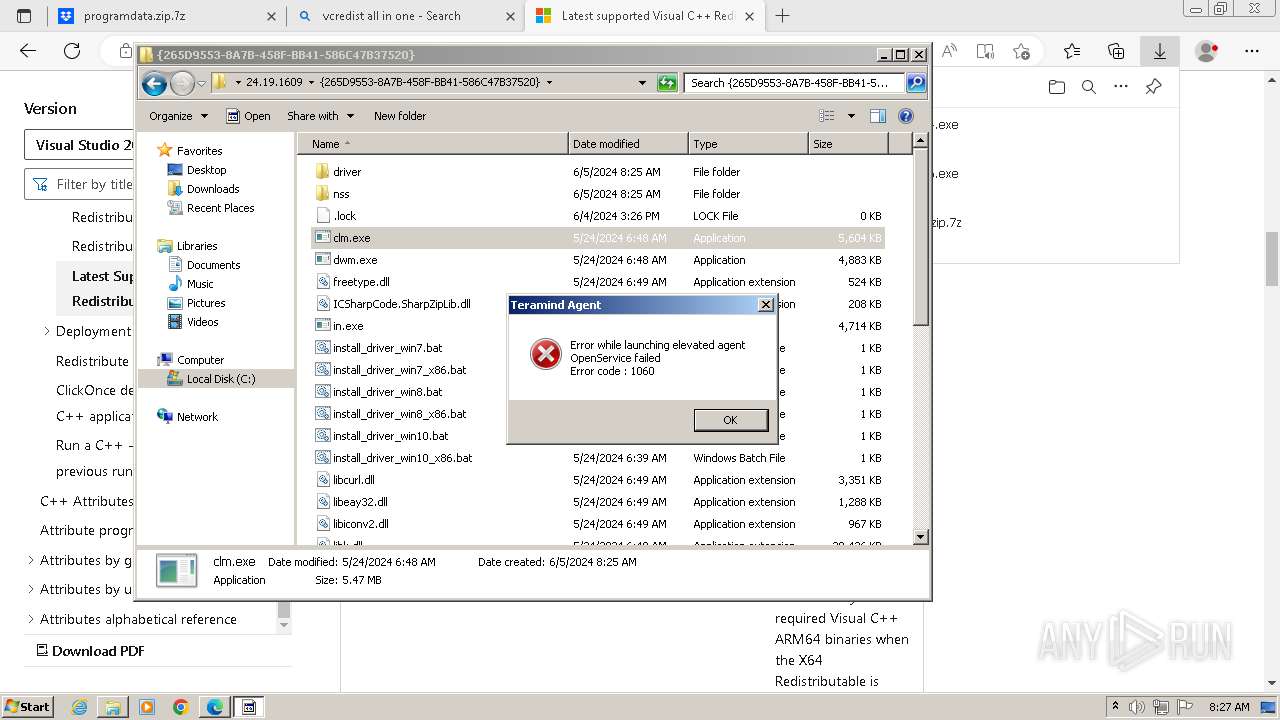Screen dimensions: 1280x720
Task: Click the Explorer back navigation arrow
Action: coord(154,83)
